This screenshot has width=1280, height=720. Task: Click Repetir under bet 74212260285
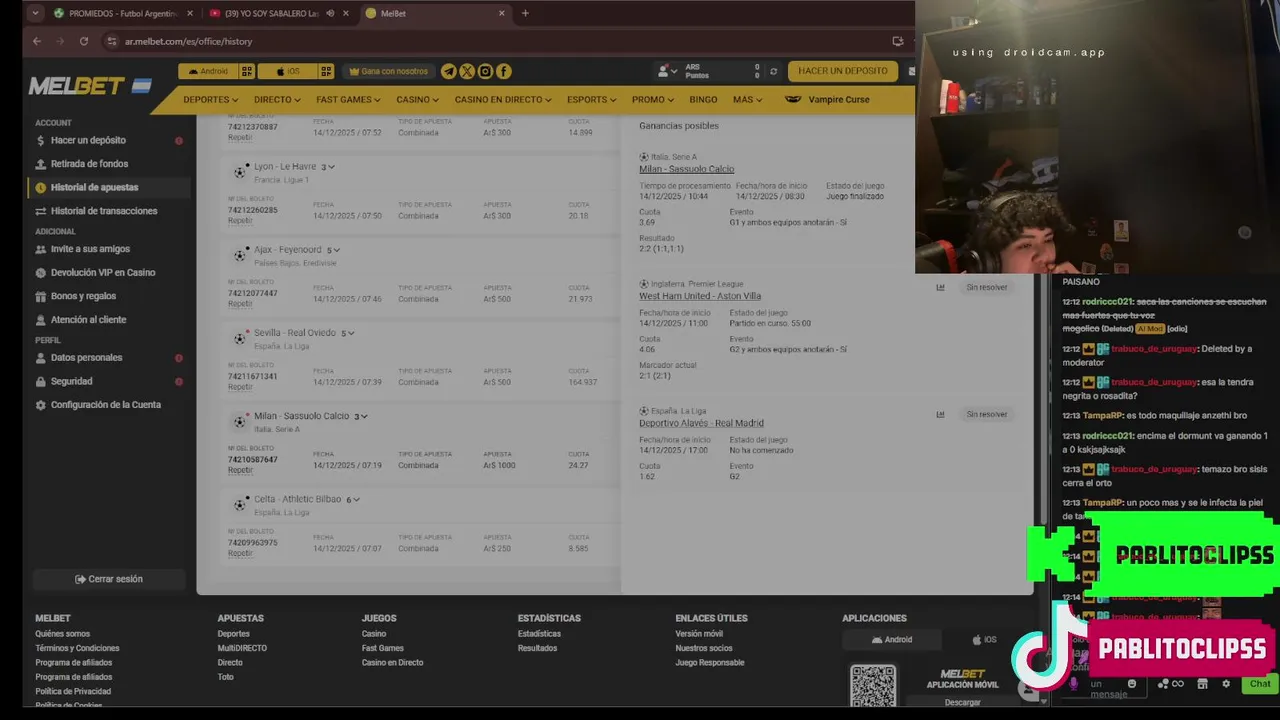click(x=240, y=221)
